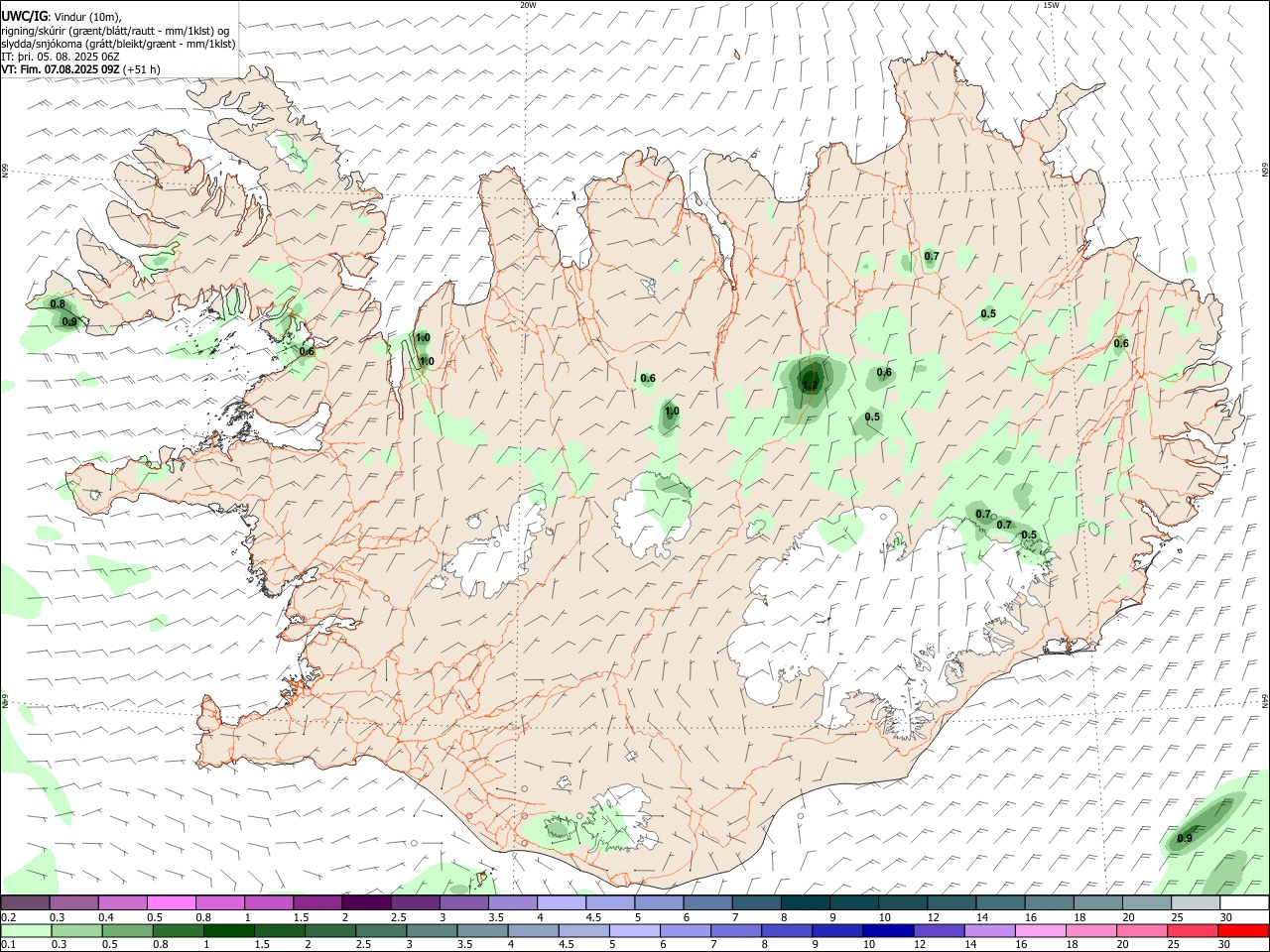
Task: Click the 2.5 label in the upper legend row
Action: (x=398, y=917)
